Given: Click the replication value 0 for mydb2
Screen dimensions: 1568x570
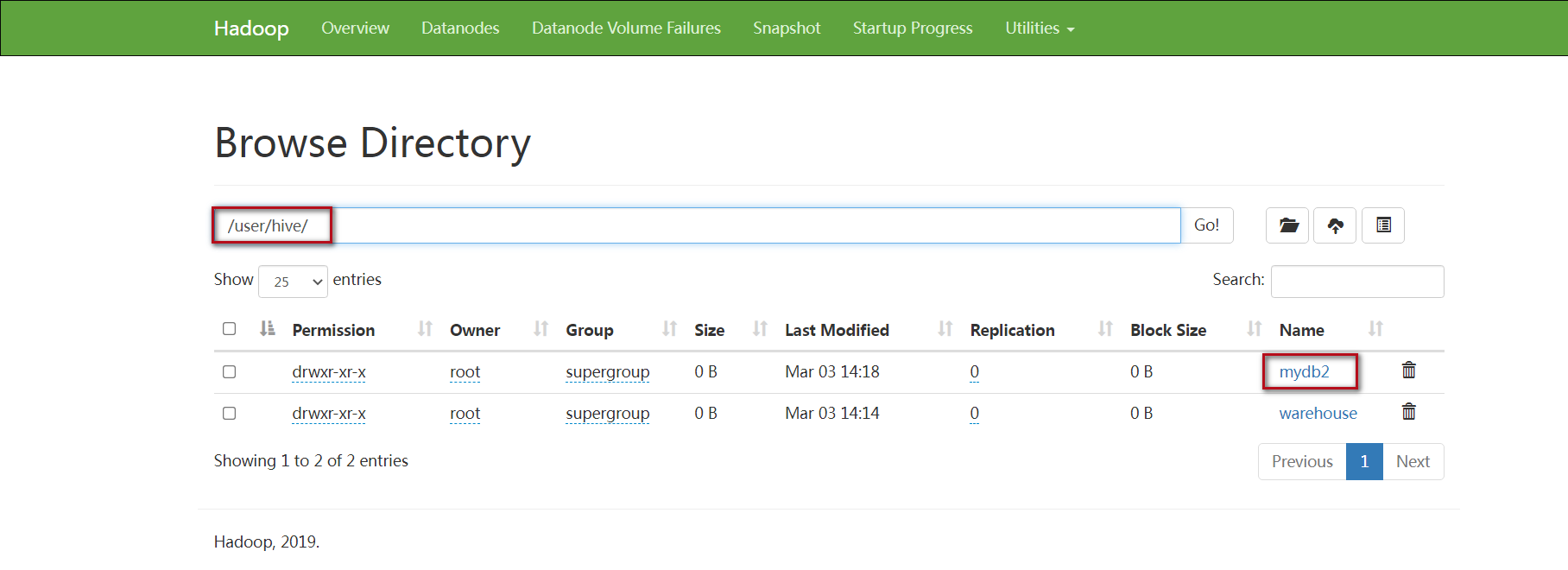Looking at the screenshot, I should [x=974, y=372].
